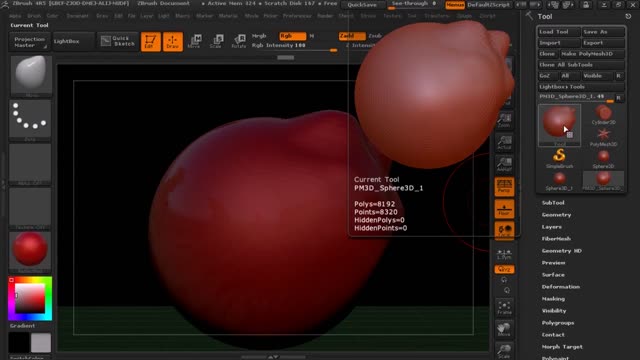Pick a color in the color picker square
The width and height of the screenshot is (640, 360).
(30, 299)
